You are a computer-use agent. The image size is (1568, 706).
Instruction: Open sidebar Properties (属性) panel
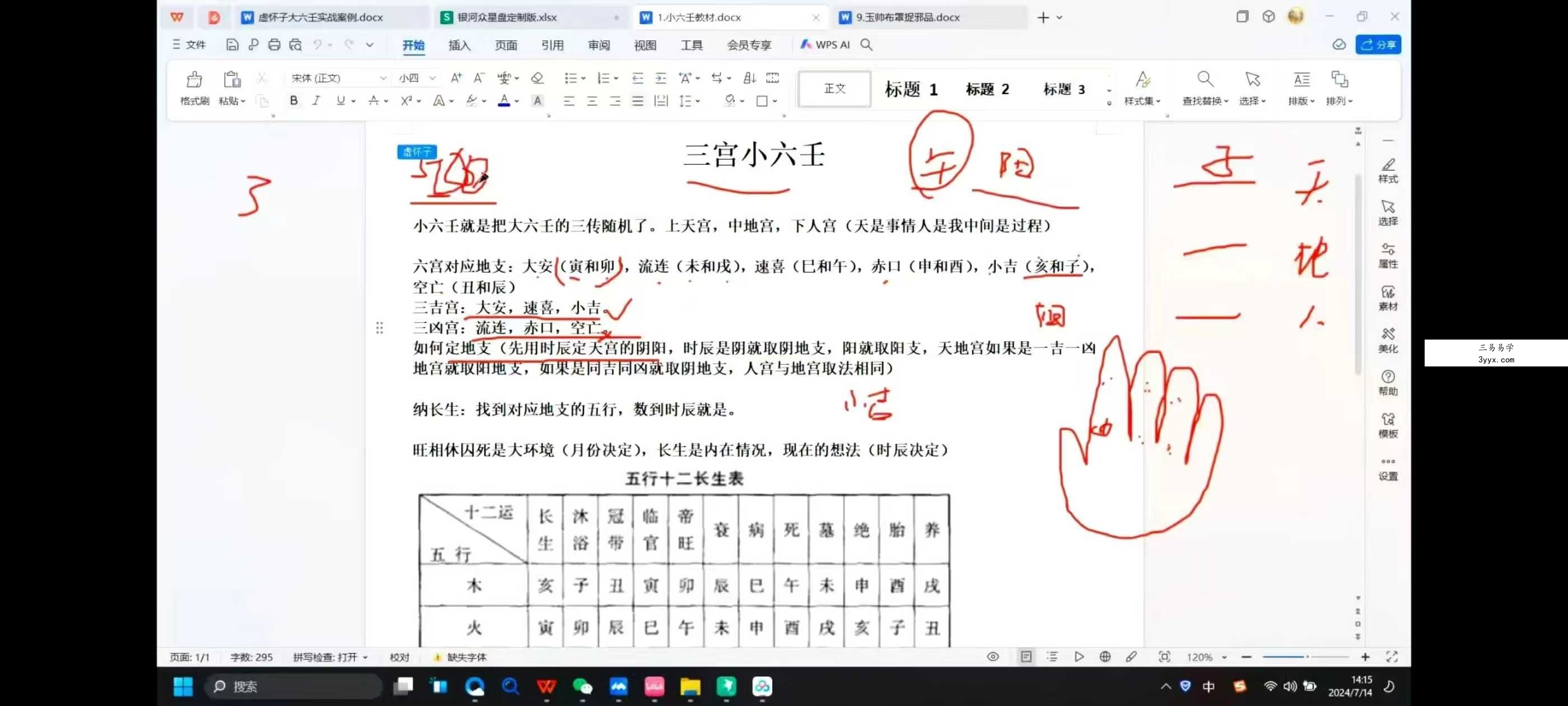click(1388, 256)
